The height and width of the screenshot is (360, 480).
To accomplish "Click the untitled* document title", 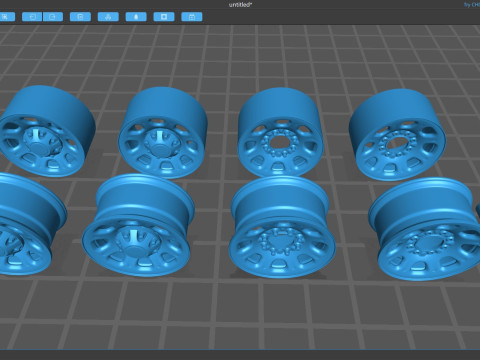I will pos(240,5).
